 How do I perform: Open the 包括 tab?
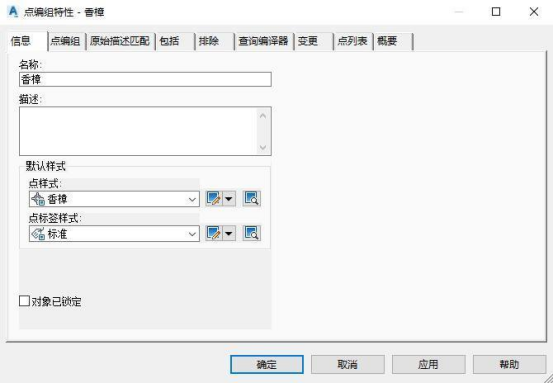coord(175,41)
